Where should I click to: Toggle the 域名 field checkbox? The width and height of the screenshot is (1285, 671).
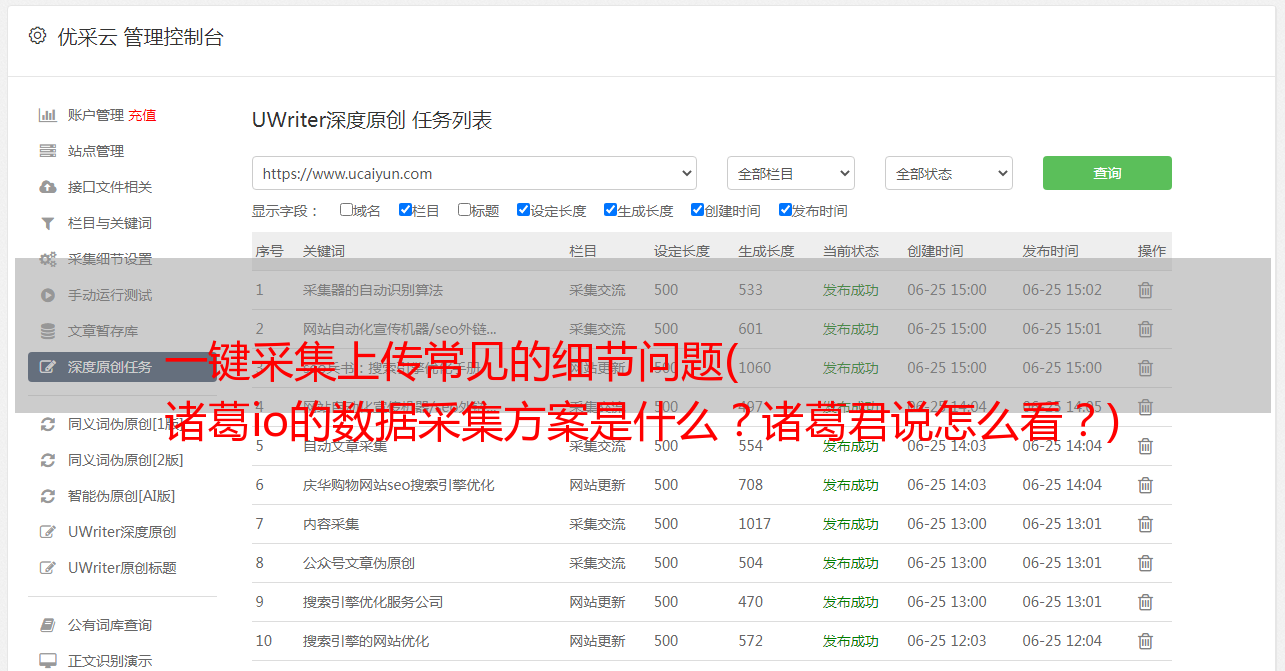[x=346, y=210]
